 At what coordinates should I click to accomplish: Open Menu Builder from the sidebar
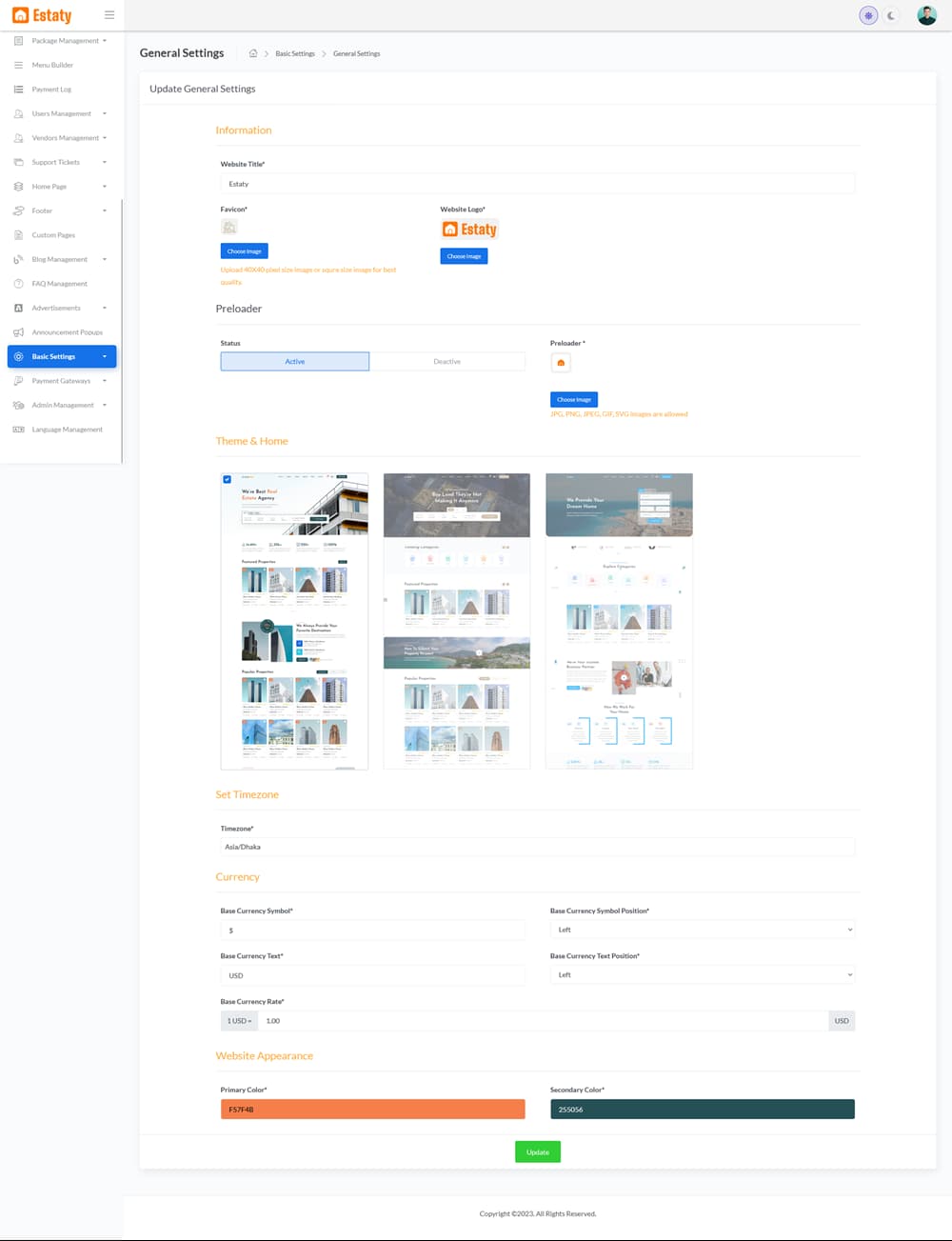pyautogui.click(x=52, y=65)
